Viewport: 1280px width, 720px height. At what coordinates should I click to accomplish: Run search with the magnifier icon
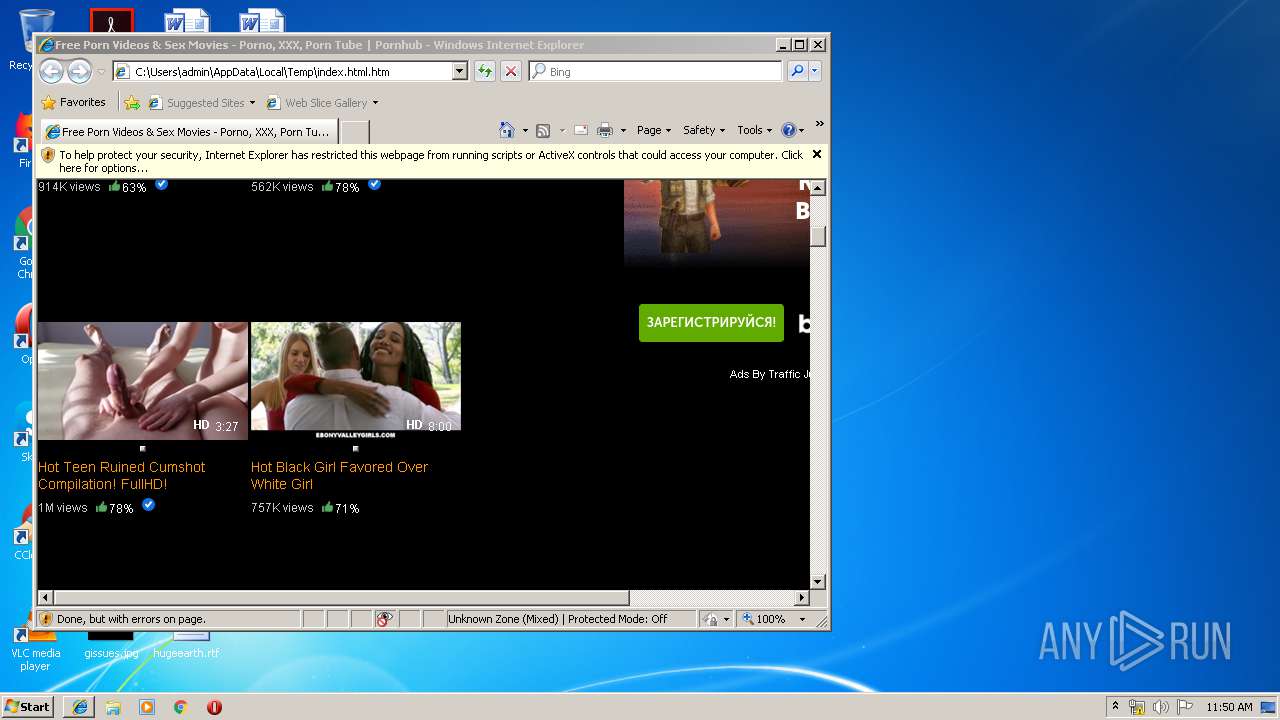[797, 71]
